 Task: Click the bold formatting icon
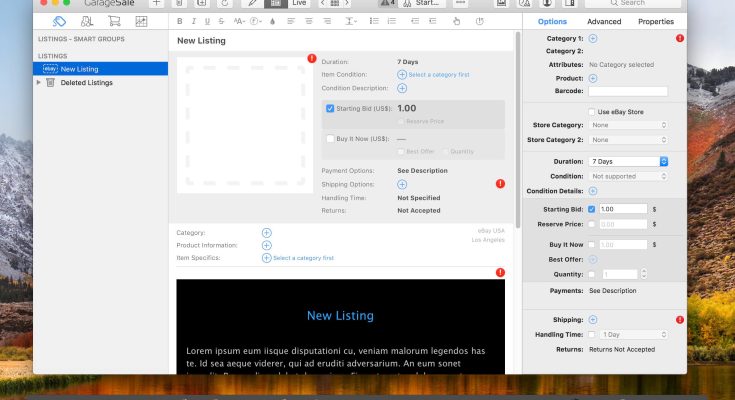180,21
